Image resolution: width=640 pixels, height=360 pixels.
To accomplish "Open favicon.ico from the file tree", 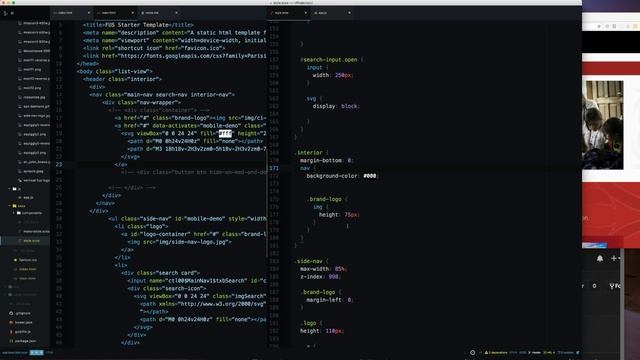I will tap(28, 260).
